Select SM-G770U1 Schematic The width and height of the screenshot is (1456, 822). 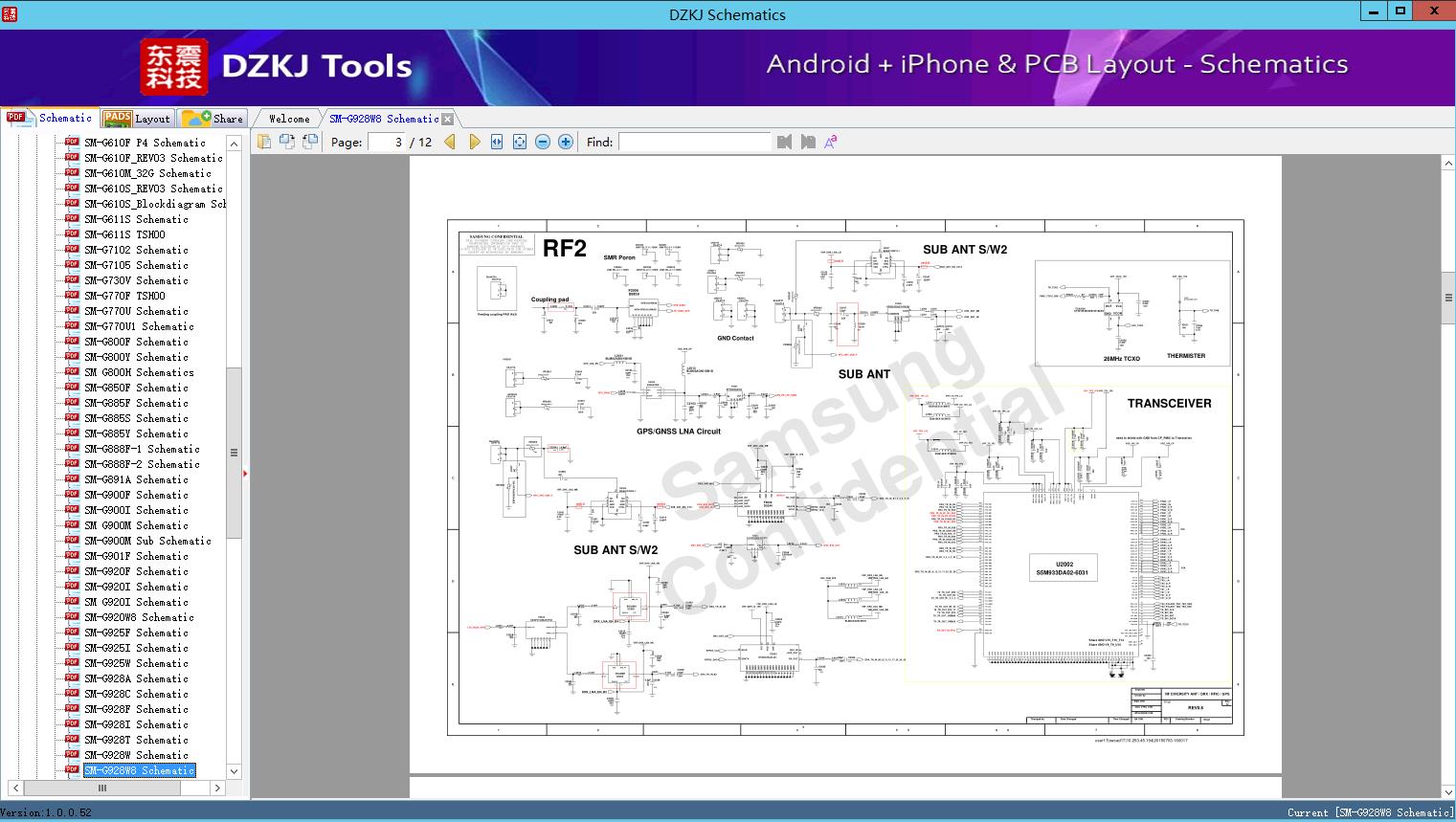(139, 326)
